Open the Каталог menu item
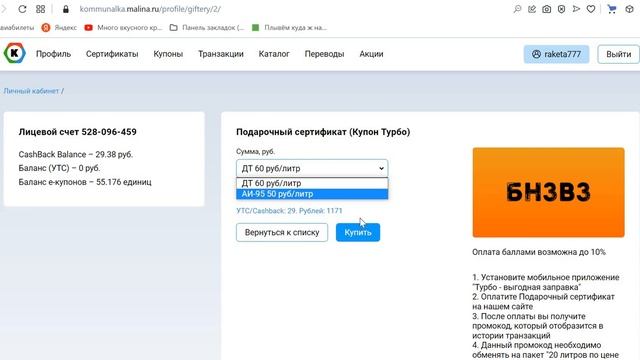The image size is (640, 360). [x=274, y=54]
